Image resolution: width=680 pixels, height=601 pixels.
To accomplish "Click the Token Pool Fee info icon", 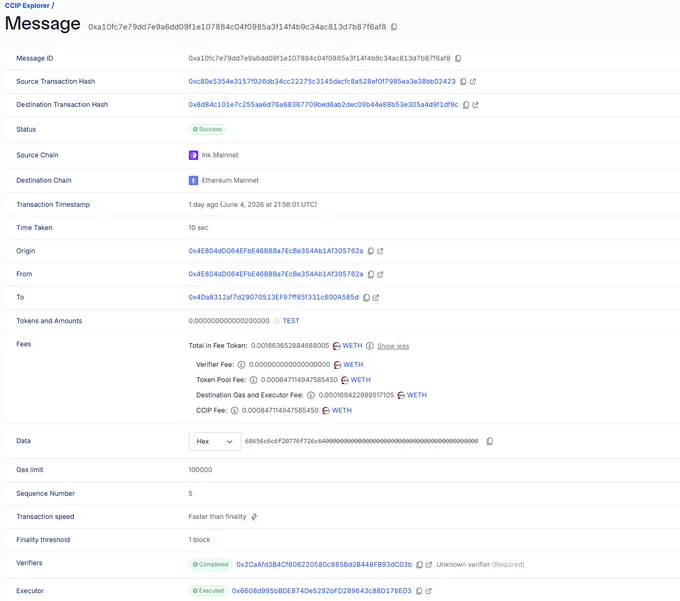I will tap(253, 380).
